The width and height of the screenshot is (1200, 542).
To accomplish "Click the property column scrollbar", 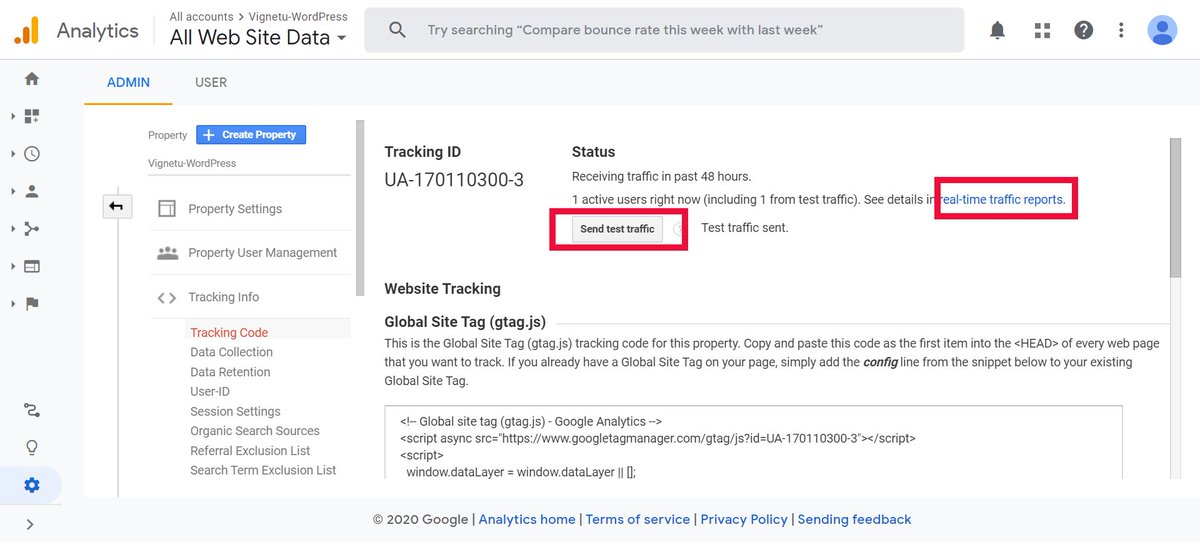I will (x=360, y=208).
